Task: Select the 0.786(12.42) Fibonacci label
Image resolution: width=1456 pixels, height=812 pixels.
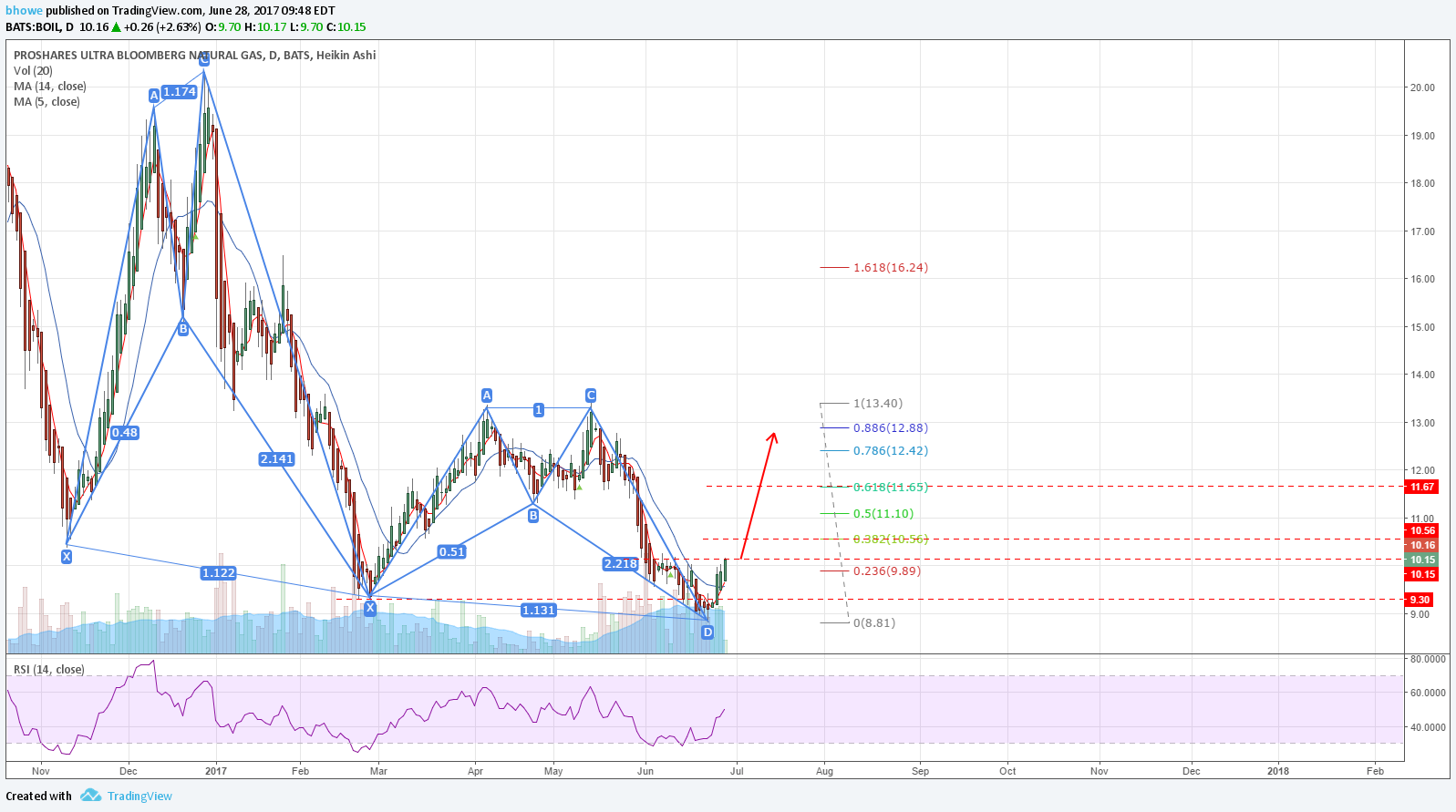Action: tap(891, 450)
